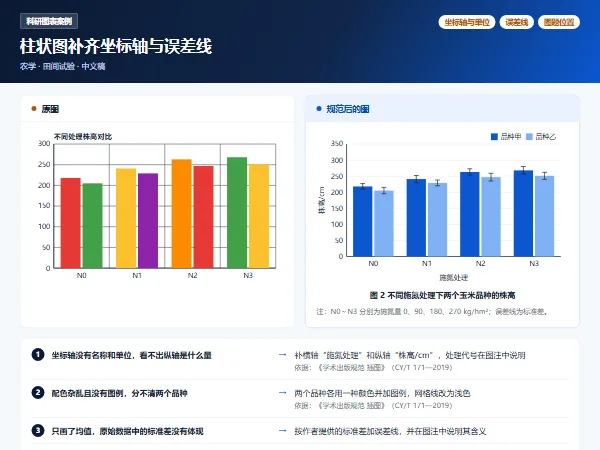The image size is (600, 450).
Task: Click the green N0 bar in original chart
Action: pos(93,226)
